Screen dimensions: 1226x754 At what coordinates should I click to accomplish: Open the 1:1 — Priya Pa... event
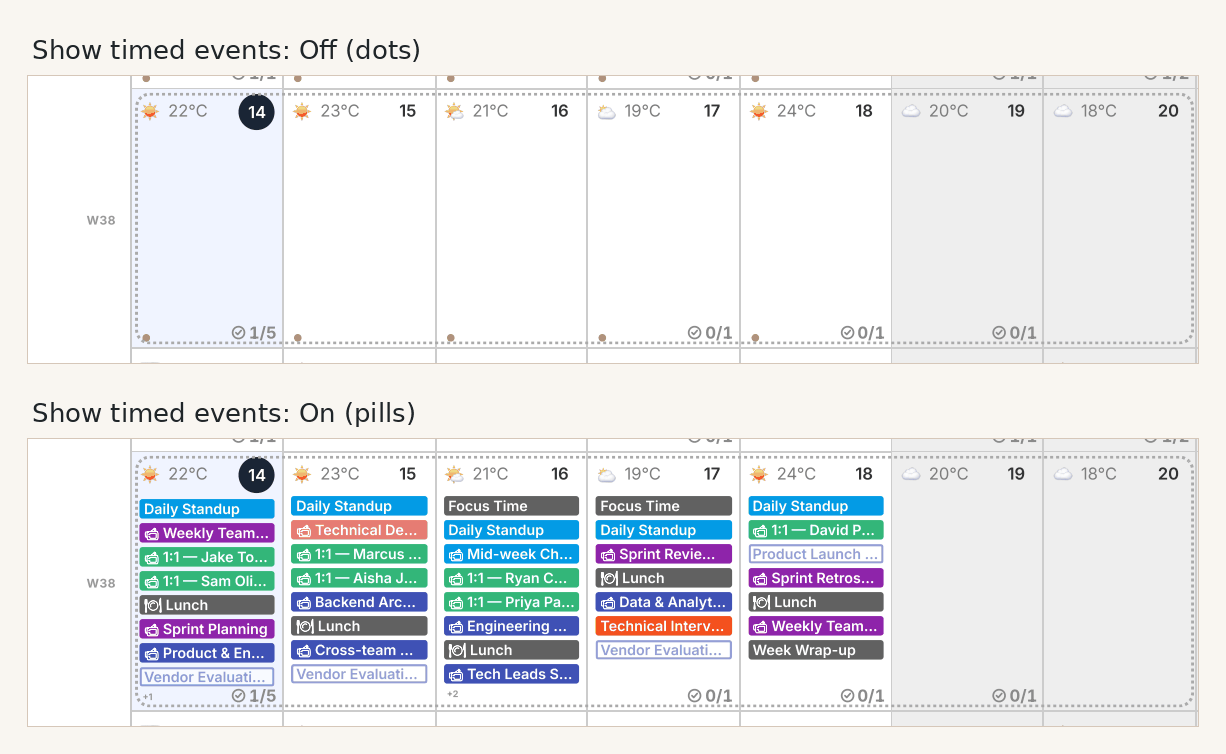click(x=512, y=602)
